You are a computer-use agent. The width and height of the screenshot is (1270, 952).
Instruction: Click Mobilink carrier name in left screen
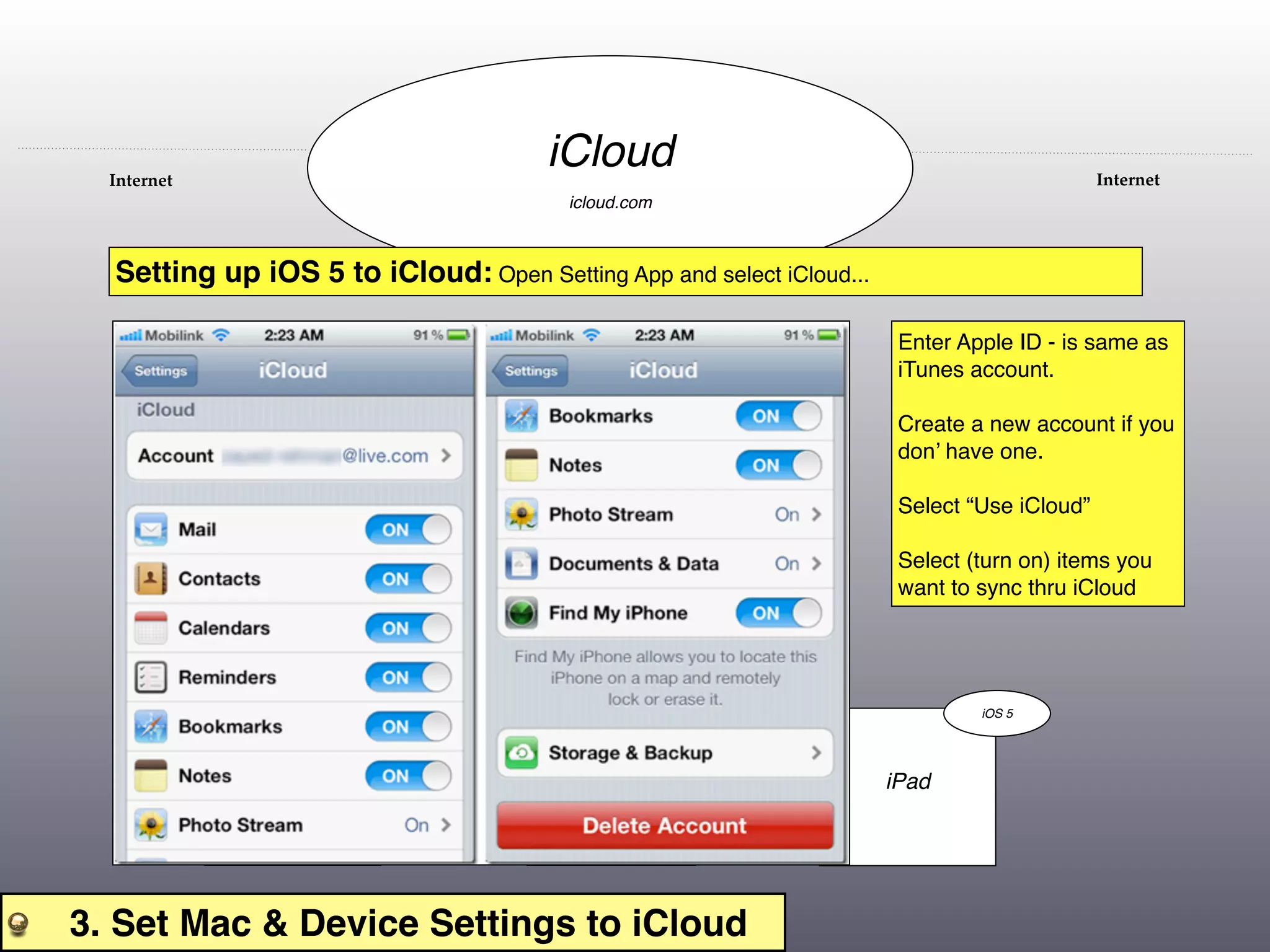174,335
